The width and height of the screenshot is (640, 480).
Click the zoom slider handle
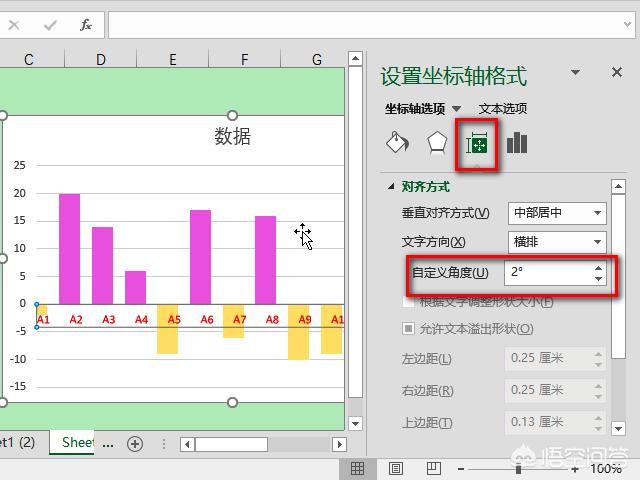(518, 469)
